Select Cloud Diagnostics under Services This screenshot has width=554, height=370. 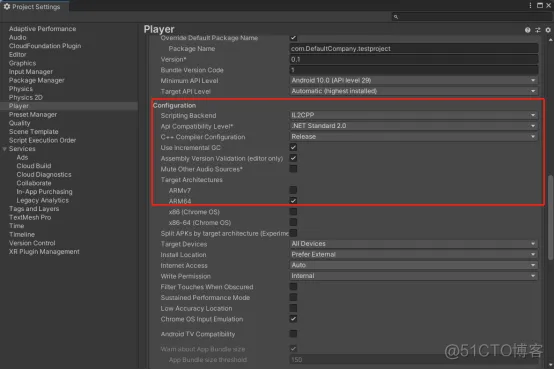[x=44, y=175]
